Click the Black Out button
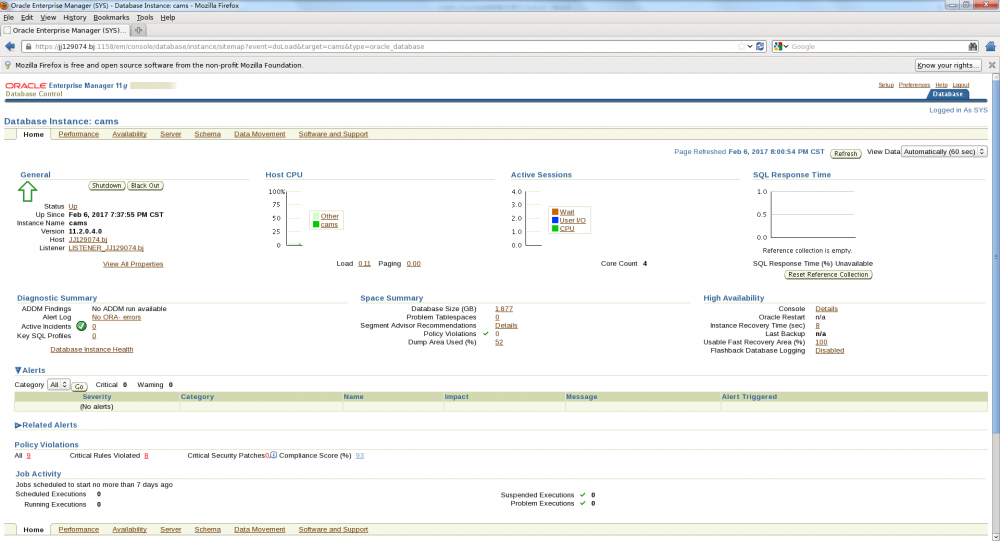 click(145, 186)
